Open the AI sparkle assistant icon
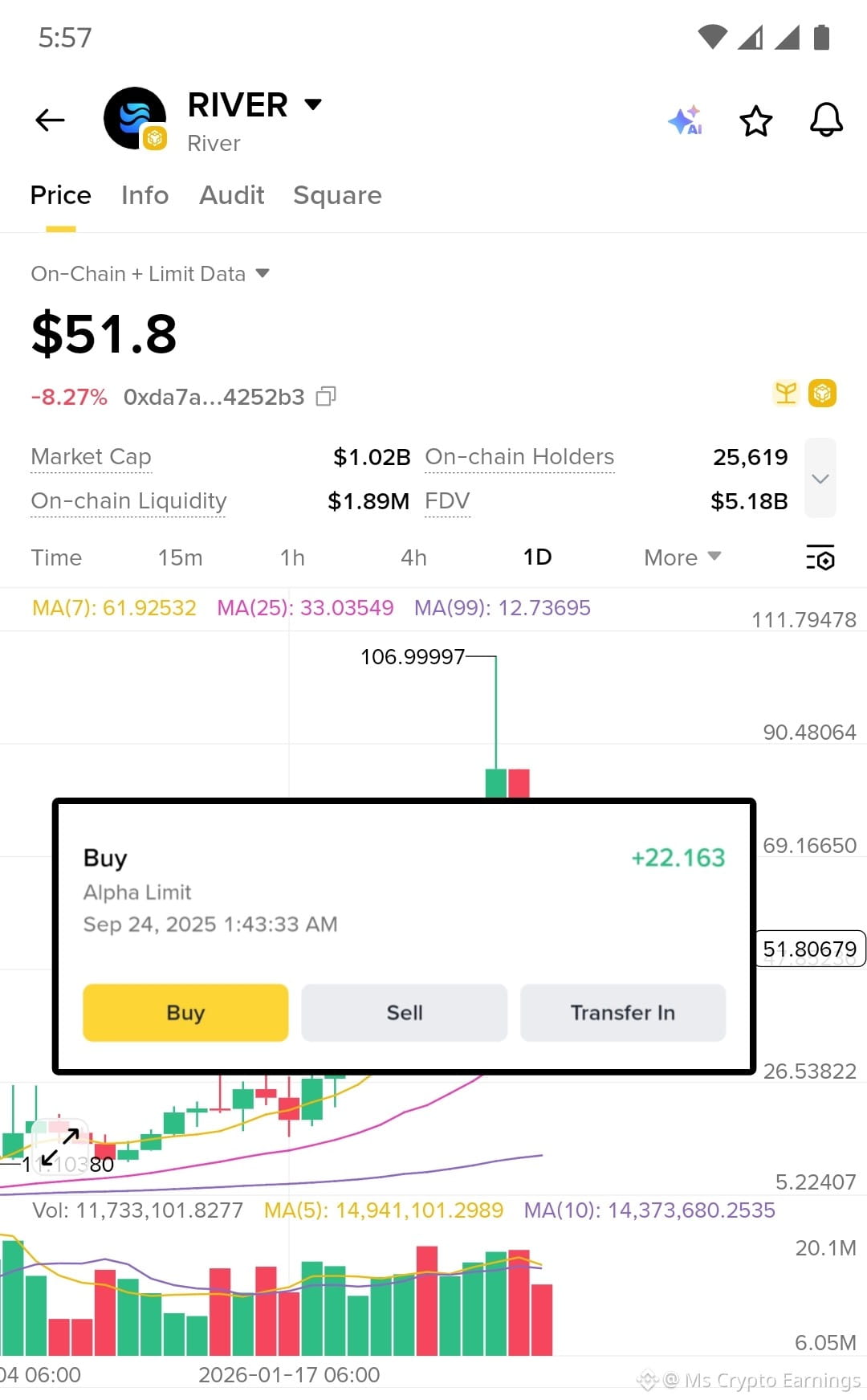This screenshot has height=1400, width=867. (686, 120)
